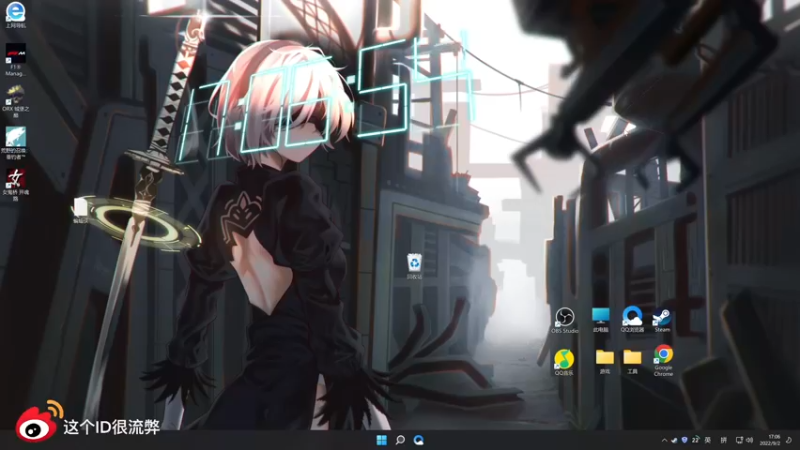800x450 pixels.
Task: Open the Recycle Bin
Action: (x=414, y=266)
